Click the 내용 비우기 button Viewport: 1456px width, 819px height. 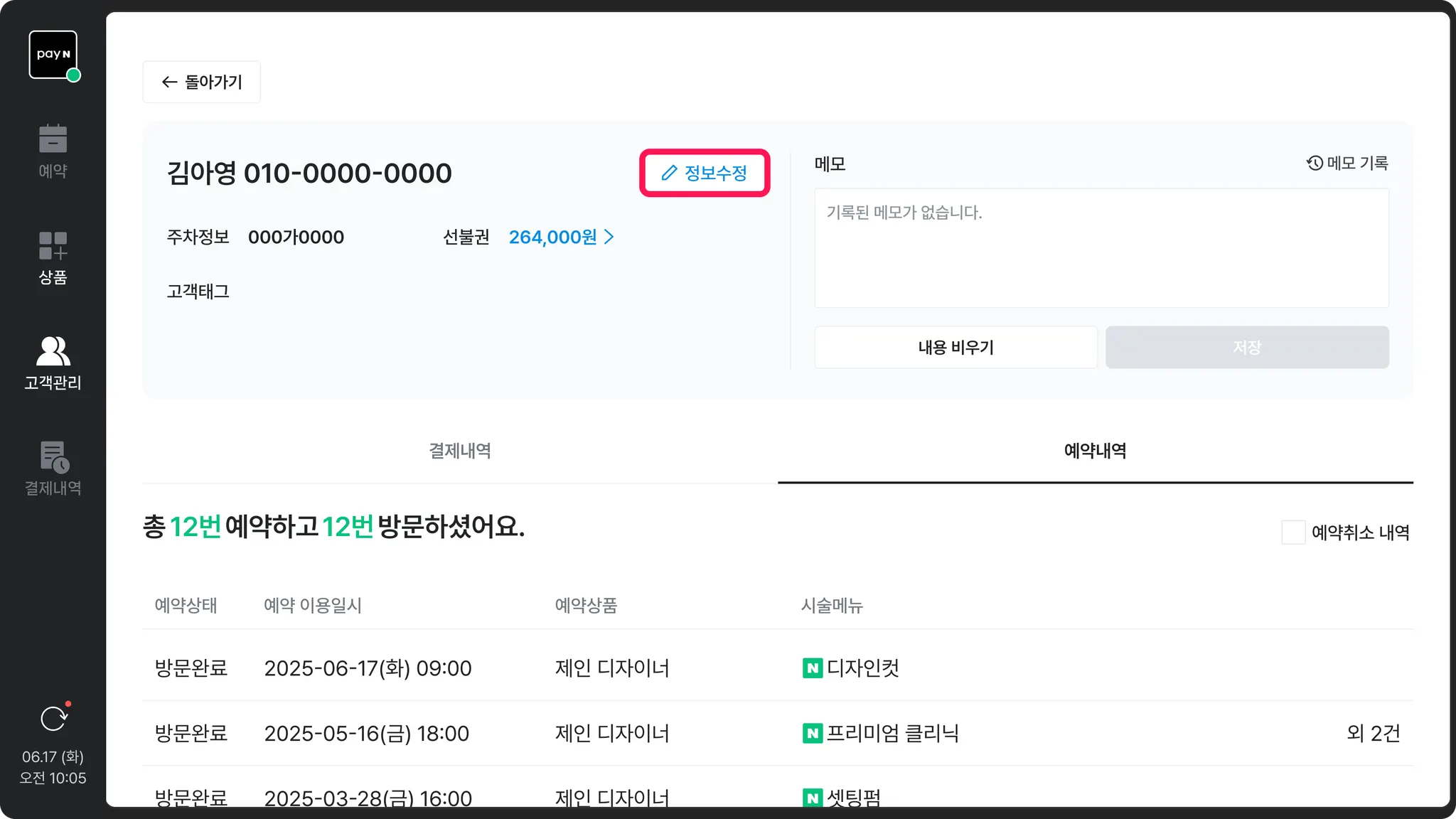(x=955, y=348)
